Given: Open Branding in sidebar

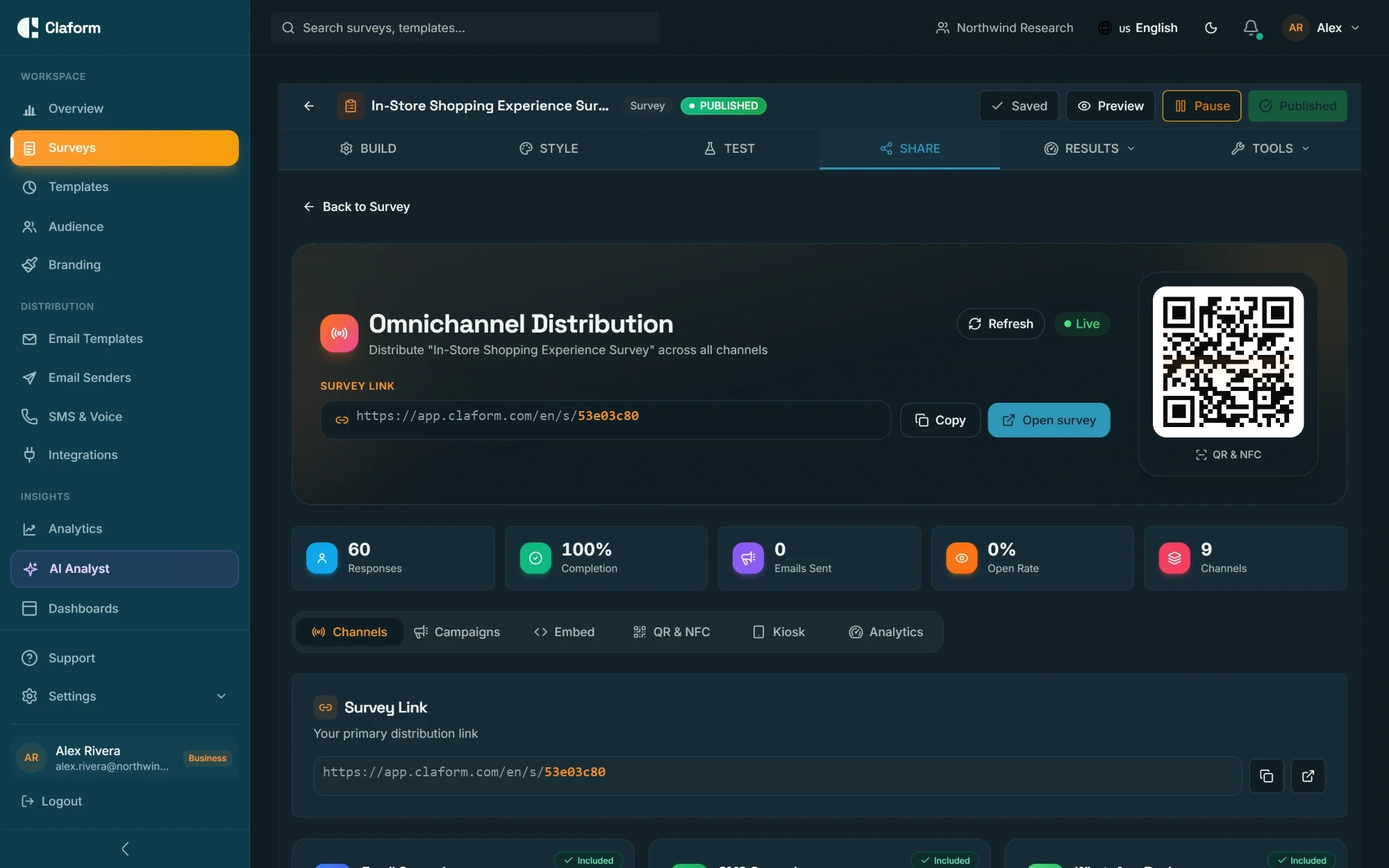Looking at the screenshot, I should [124, 265].
